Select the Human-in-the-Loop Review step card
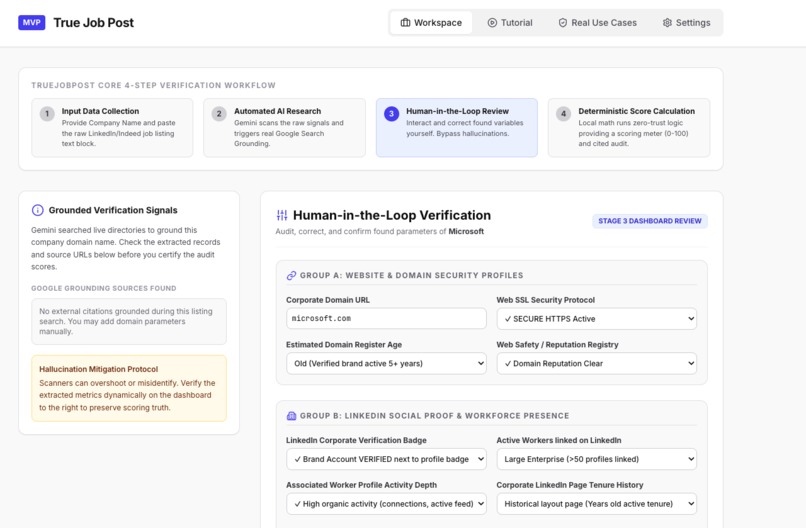This screenshot has height=528, width=806. 456,128
